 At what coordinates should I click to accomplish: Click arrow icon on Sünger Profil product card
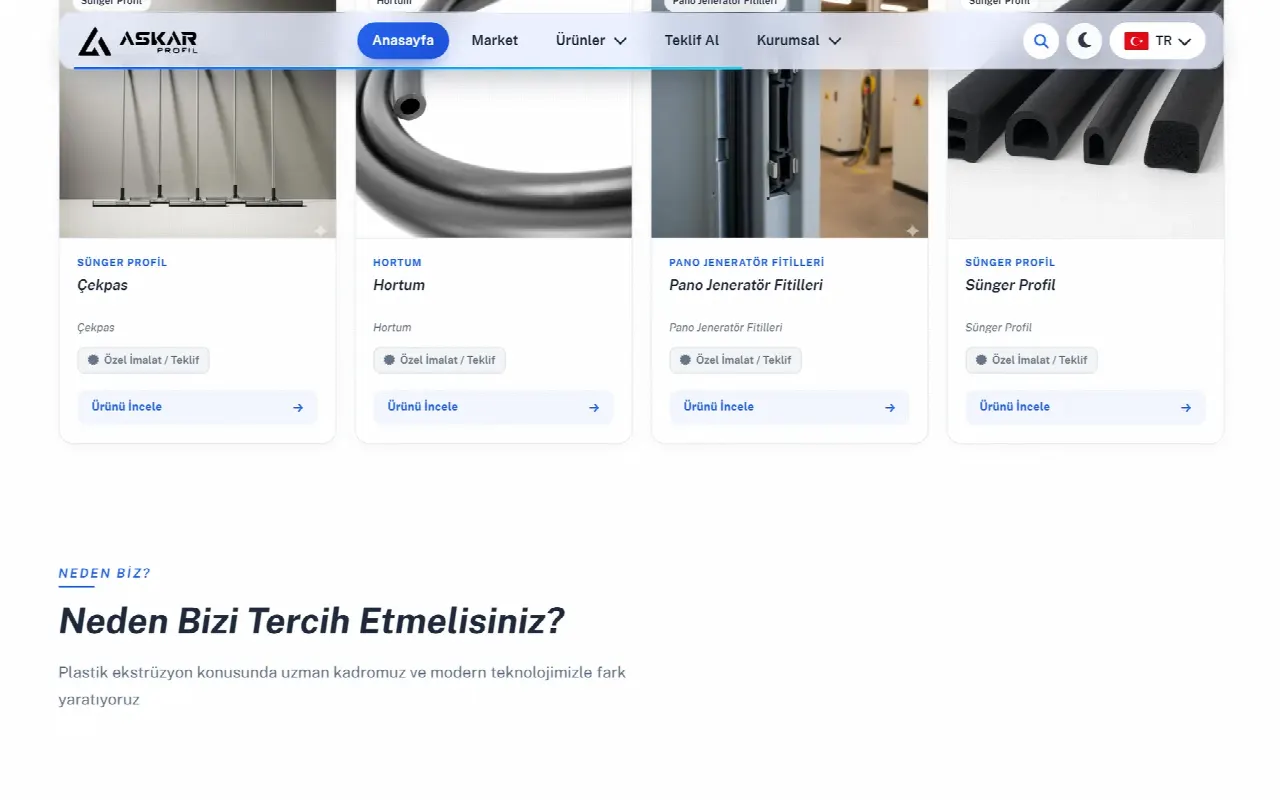coord(1186,408)
